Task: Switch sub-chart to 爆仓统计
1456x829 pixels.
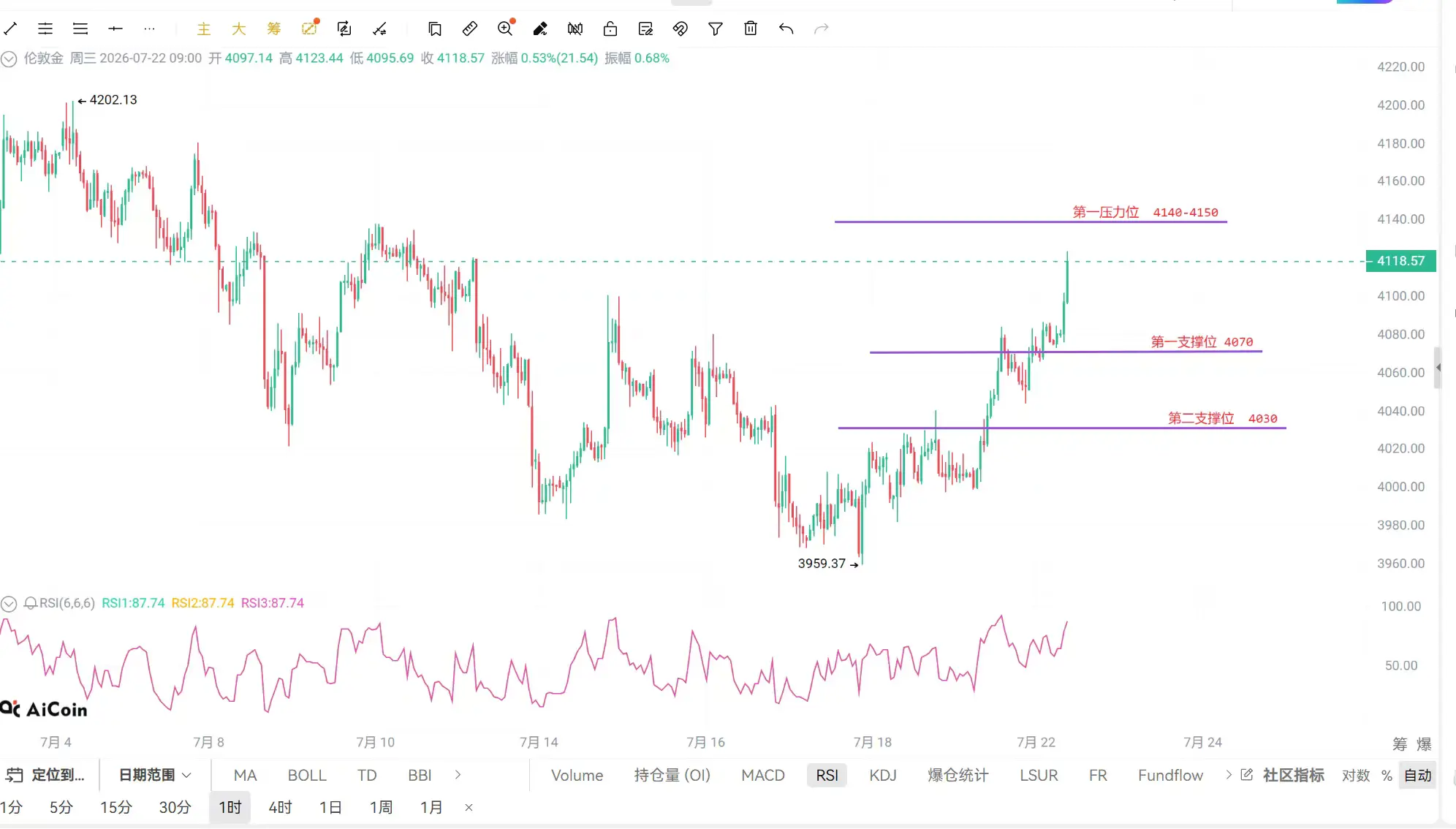Action: [958, 775]
